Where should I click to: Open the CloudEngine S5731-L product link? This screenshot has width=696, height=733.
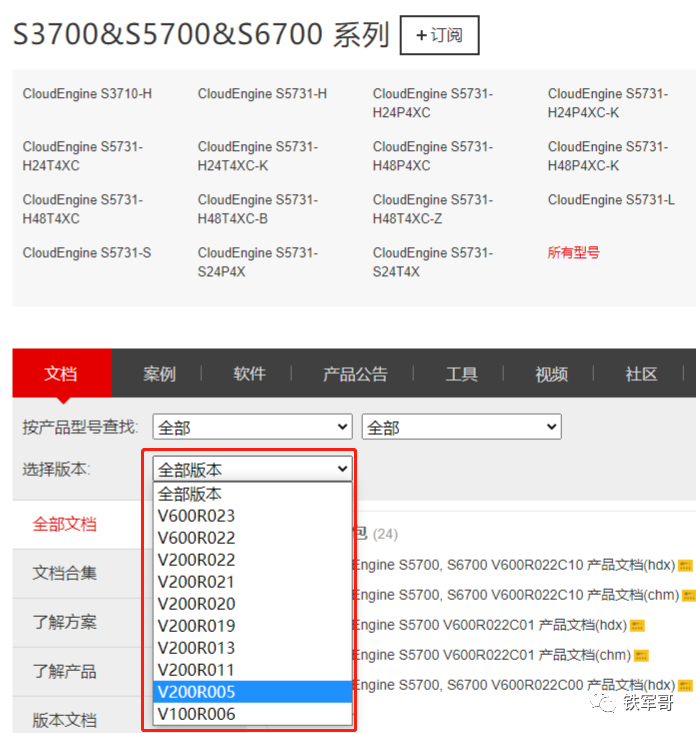coord(610,200)
